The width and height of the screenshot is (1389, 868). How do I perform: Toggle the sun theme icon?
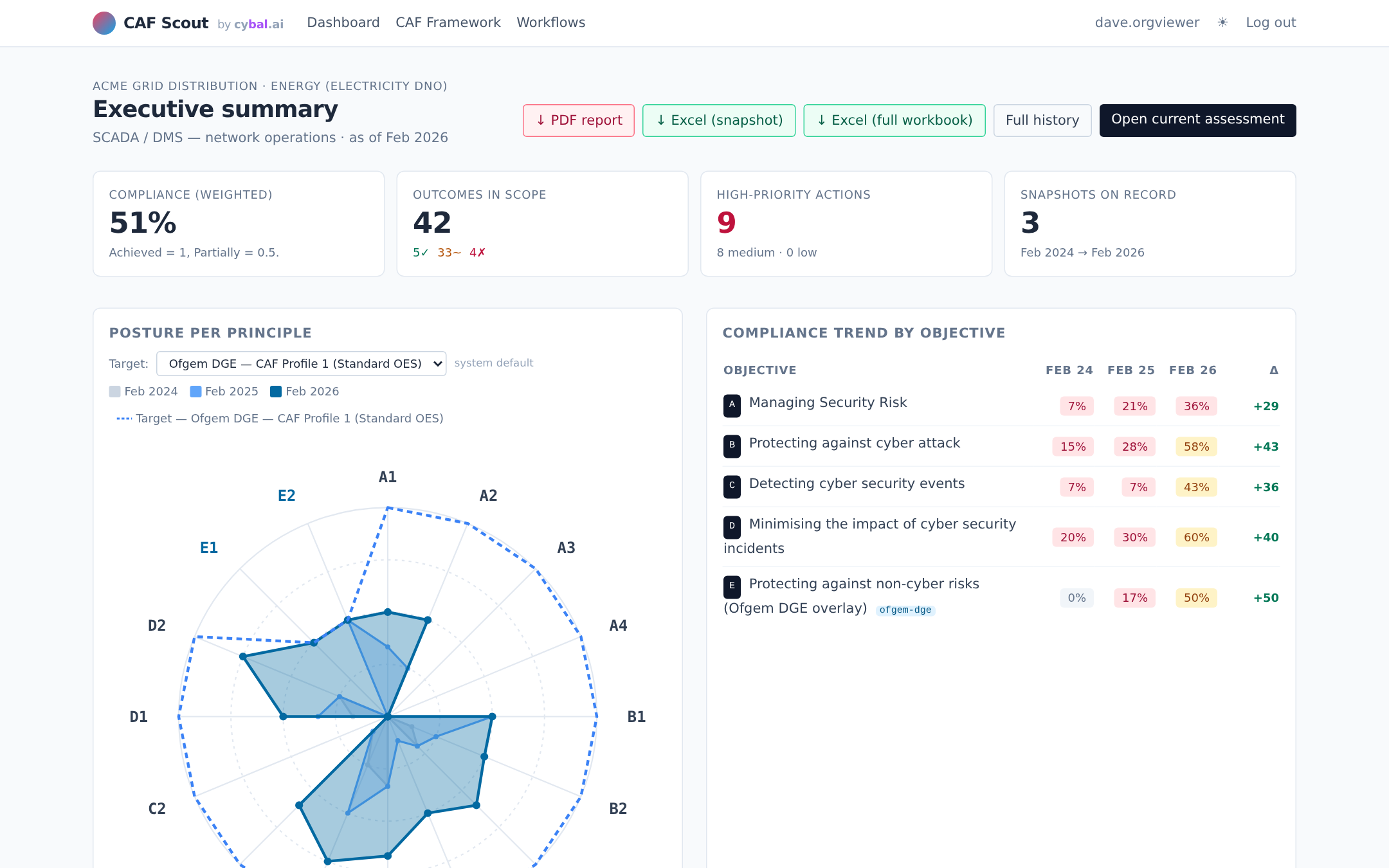point(1222,23)
